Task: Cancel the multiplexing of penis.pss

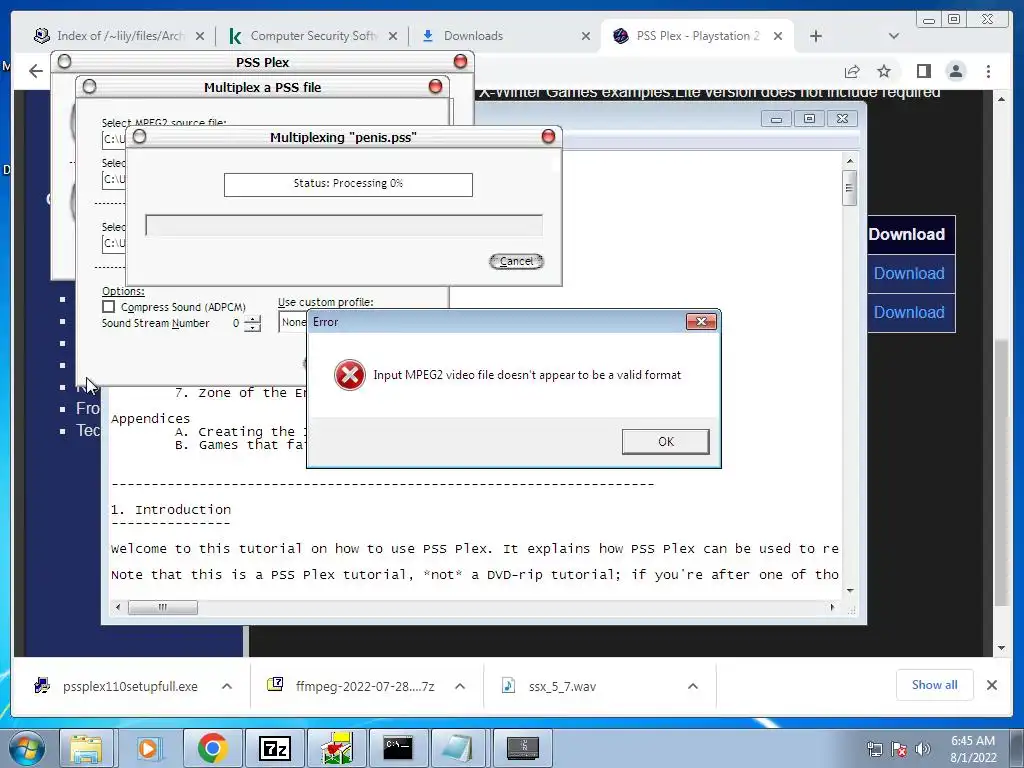Action: [517, 261]
